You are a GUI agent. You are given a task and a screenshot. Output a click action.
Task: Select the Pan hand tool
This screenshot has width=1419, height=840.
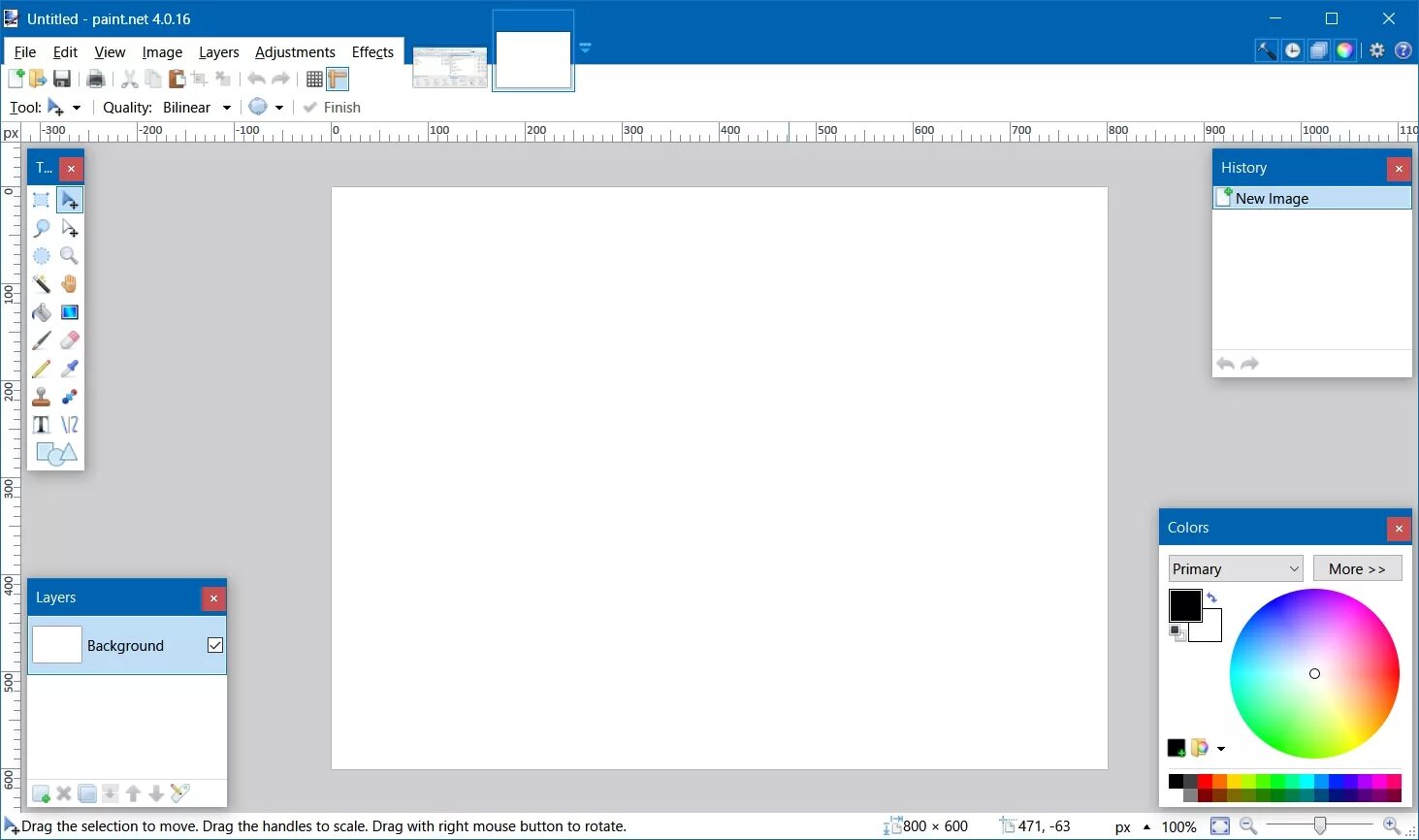[69, 284]
